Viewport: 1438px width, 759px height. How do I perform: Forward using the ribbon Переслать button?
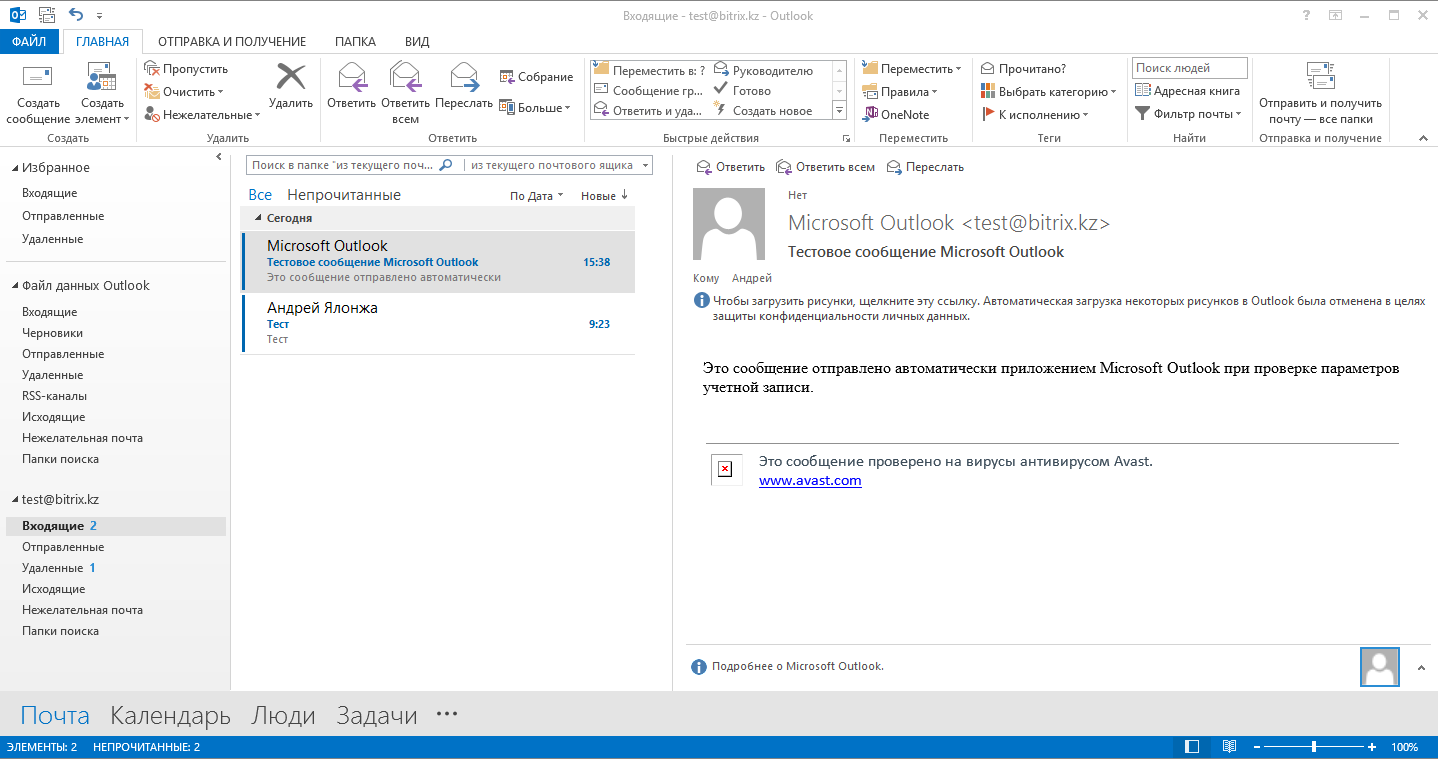click(x=464, y=87)
